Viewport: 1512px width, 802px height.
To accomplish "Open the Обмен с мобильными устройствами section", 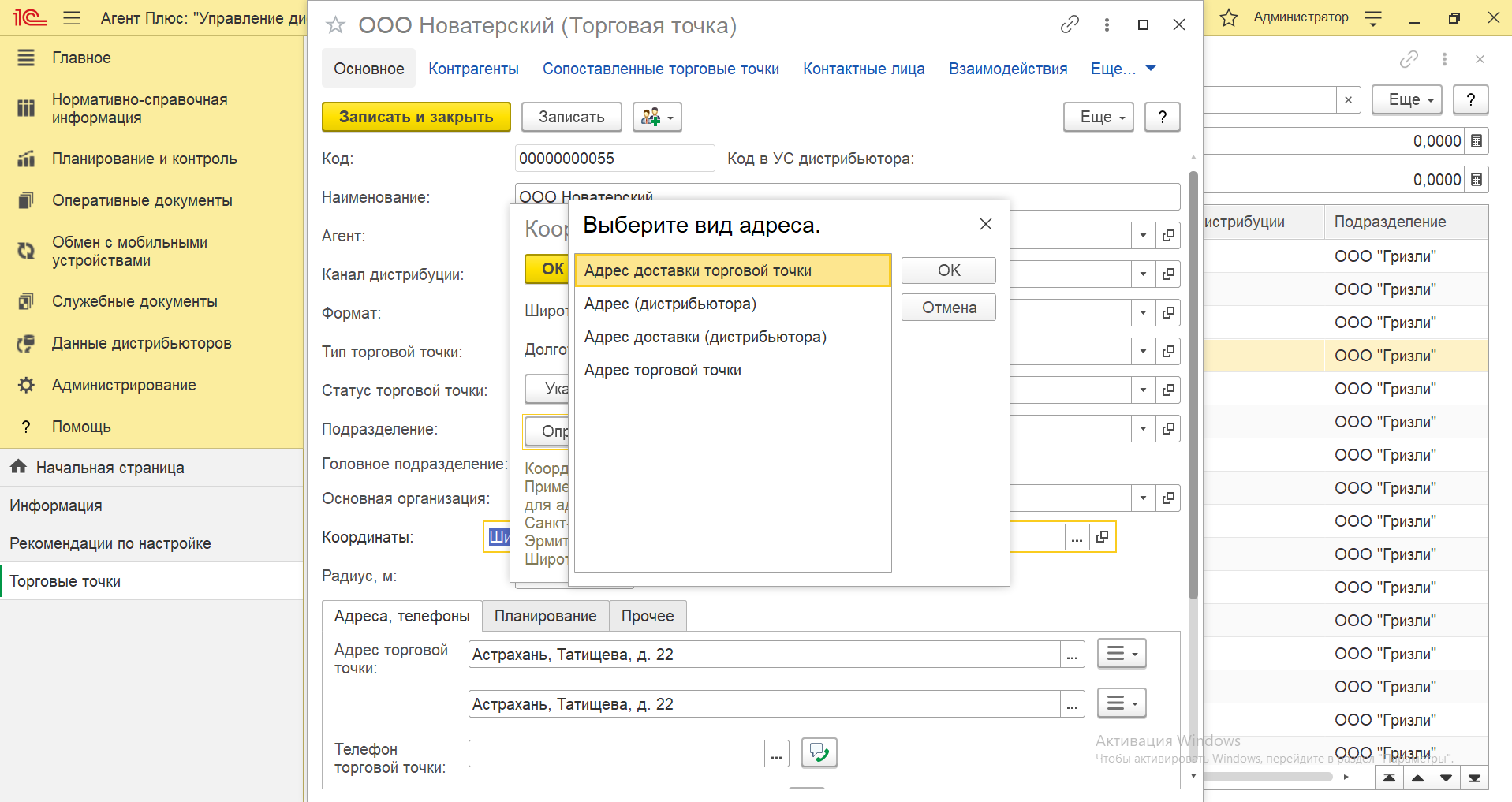I will click(129, 252).
